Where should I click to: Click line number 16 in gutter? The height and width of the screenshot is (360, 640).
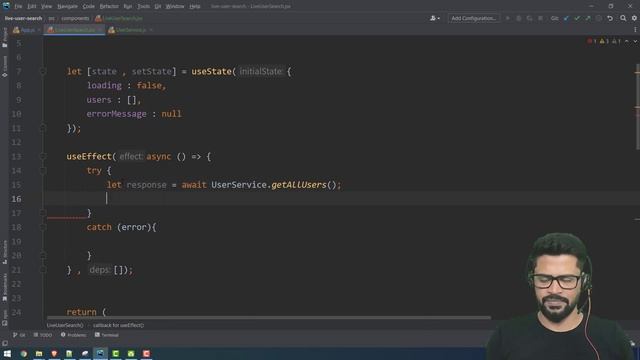pyautogui.click(x=16, y=199)
